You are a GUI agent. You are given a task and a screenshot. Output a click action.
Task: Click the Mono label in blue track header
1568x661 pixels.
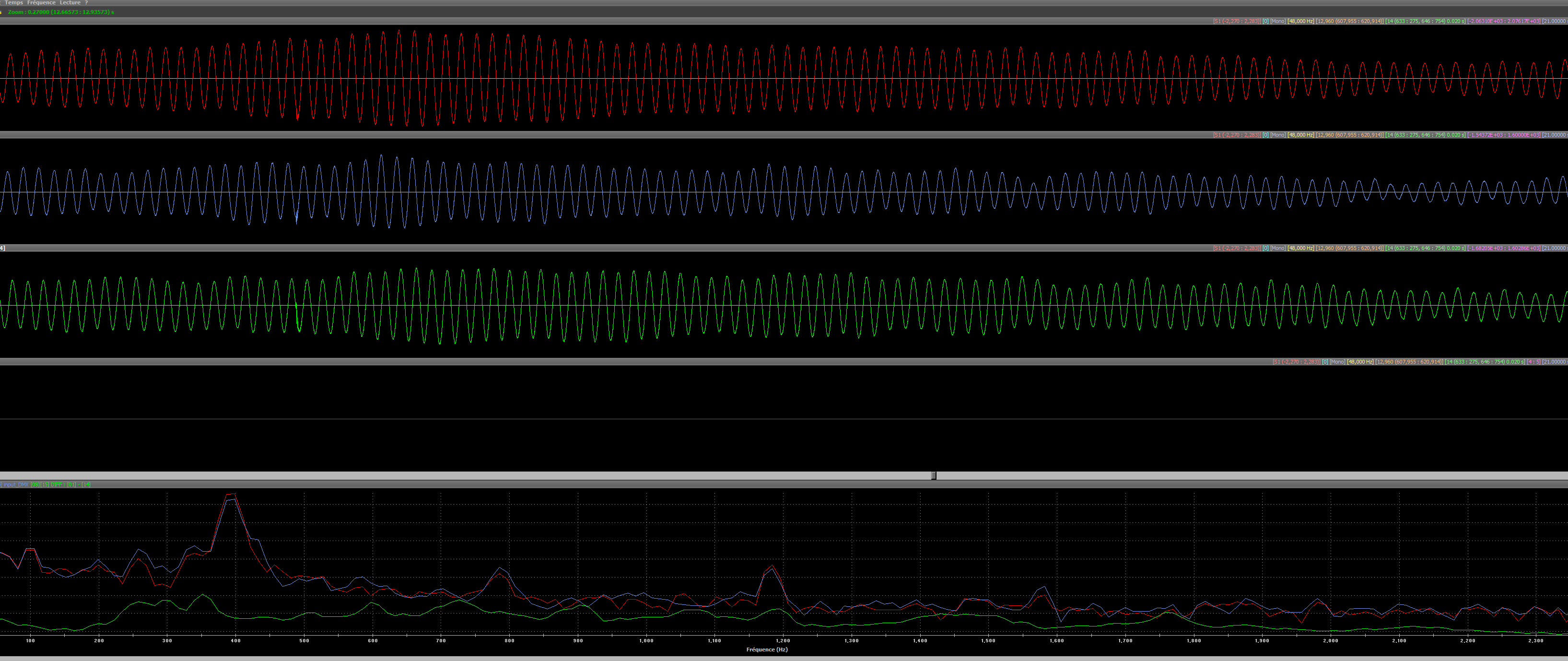(1277, 135)
